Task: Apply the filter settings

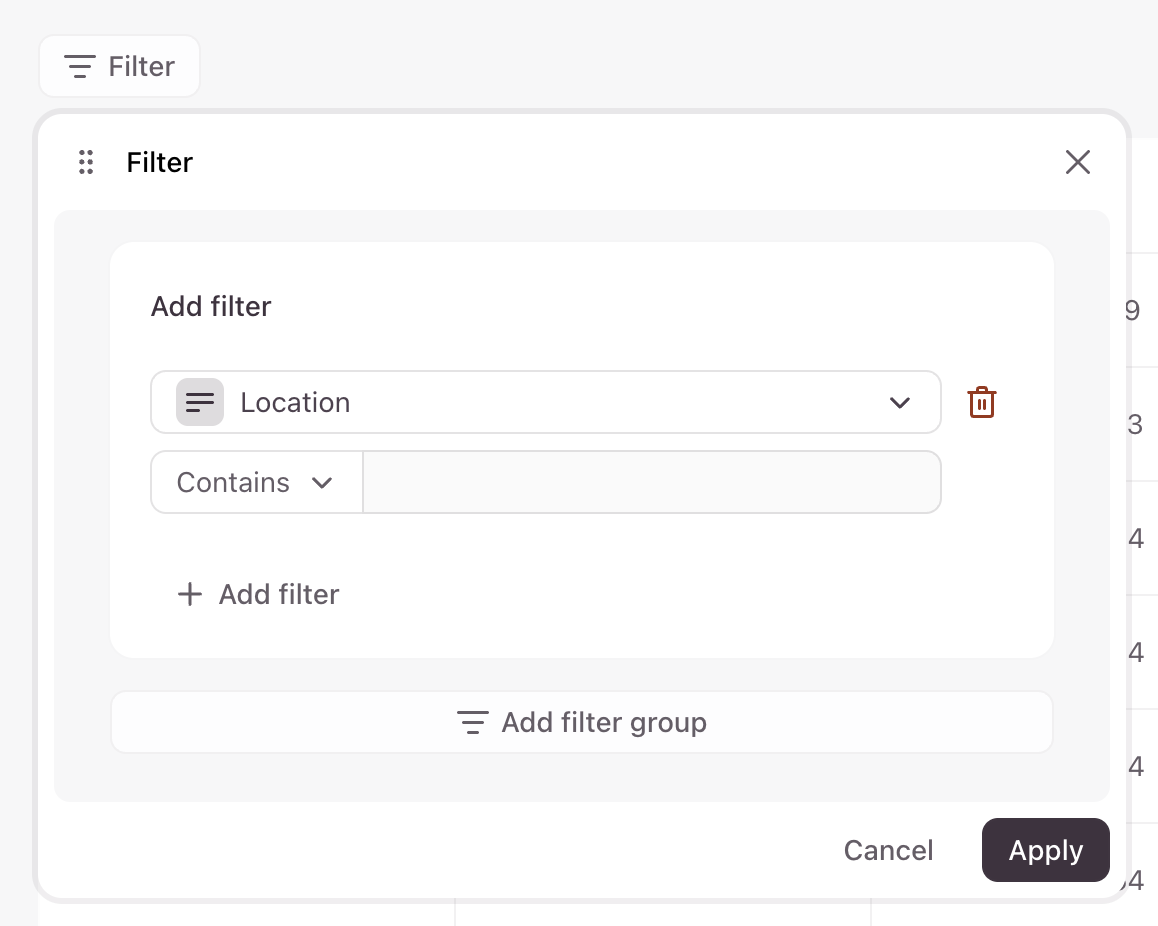Action: 1045,850
